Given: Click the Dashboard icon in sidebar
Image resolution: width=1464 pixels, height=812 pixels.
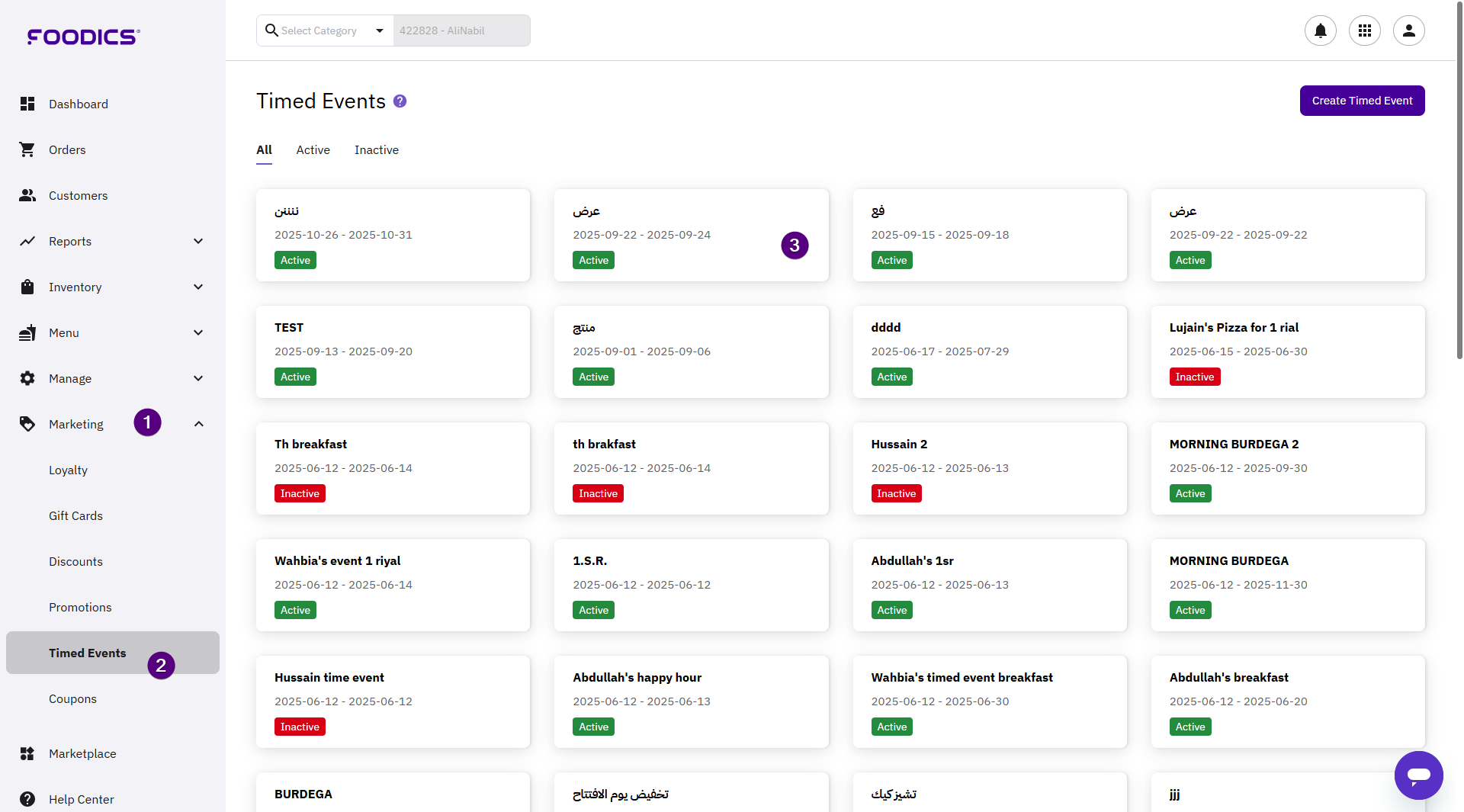Looking at the screenshot, I should (x=27, y=104).
